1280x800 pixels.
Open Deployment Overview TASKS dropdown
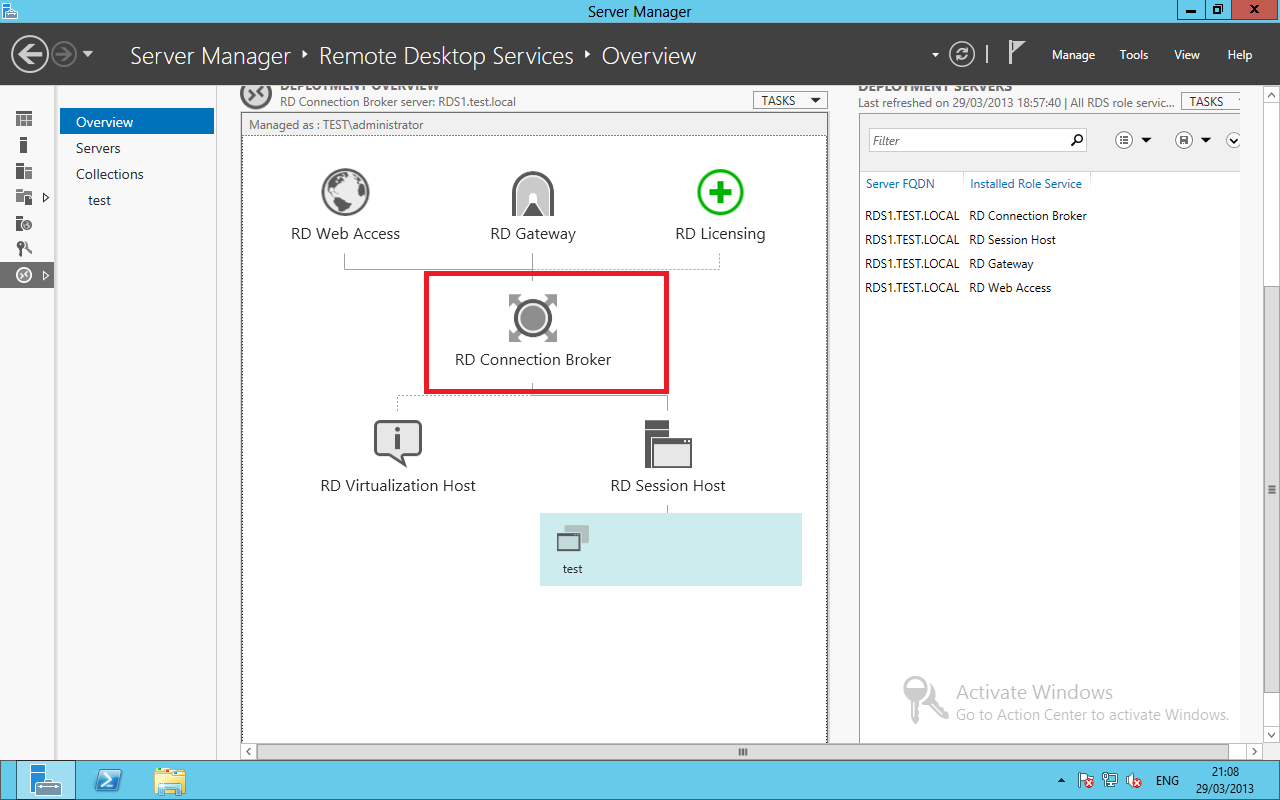[790, 100]
